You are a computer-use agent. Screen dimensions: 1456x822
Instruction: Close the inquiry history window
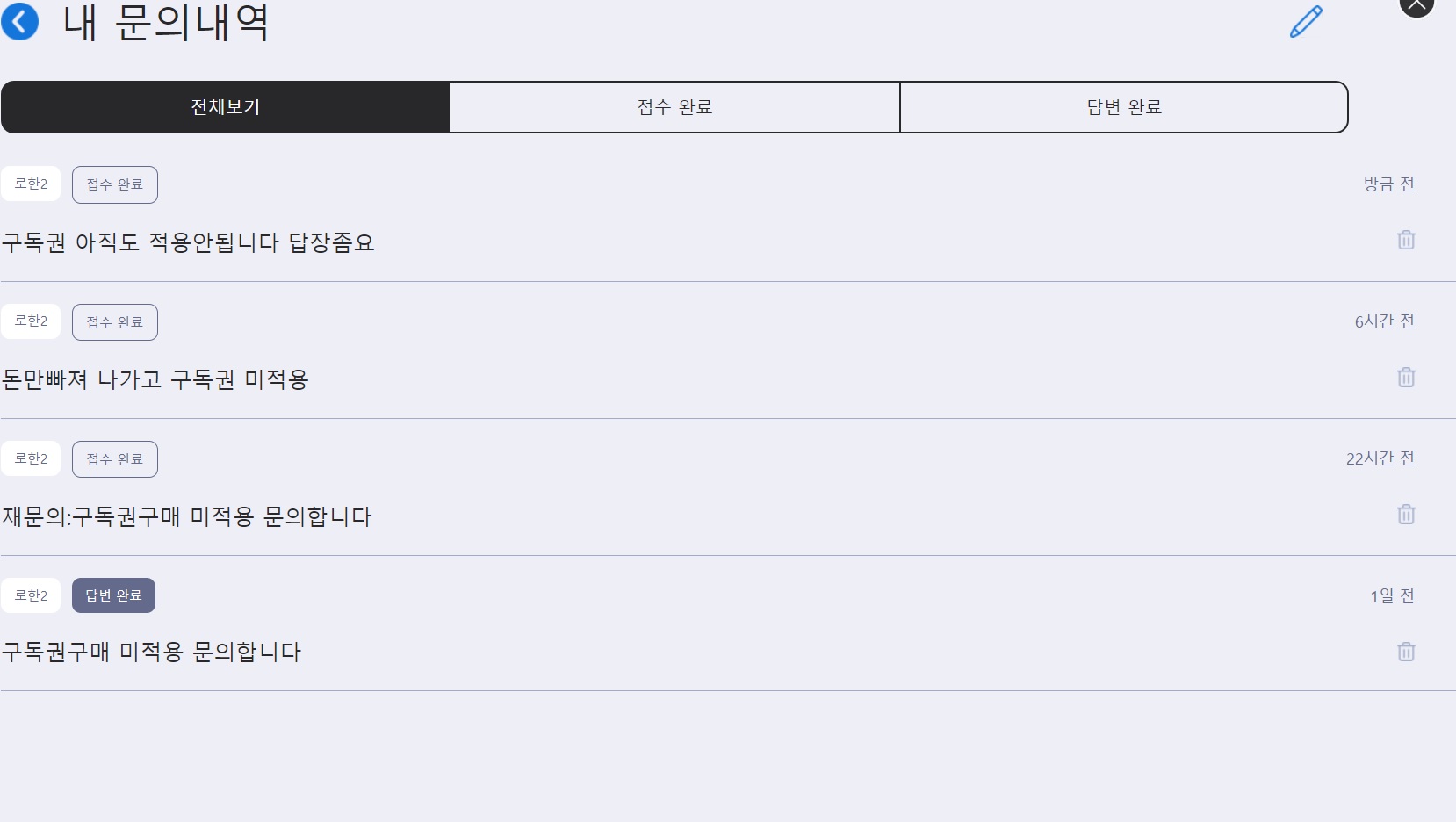[x=1416, y=6]
